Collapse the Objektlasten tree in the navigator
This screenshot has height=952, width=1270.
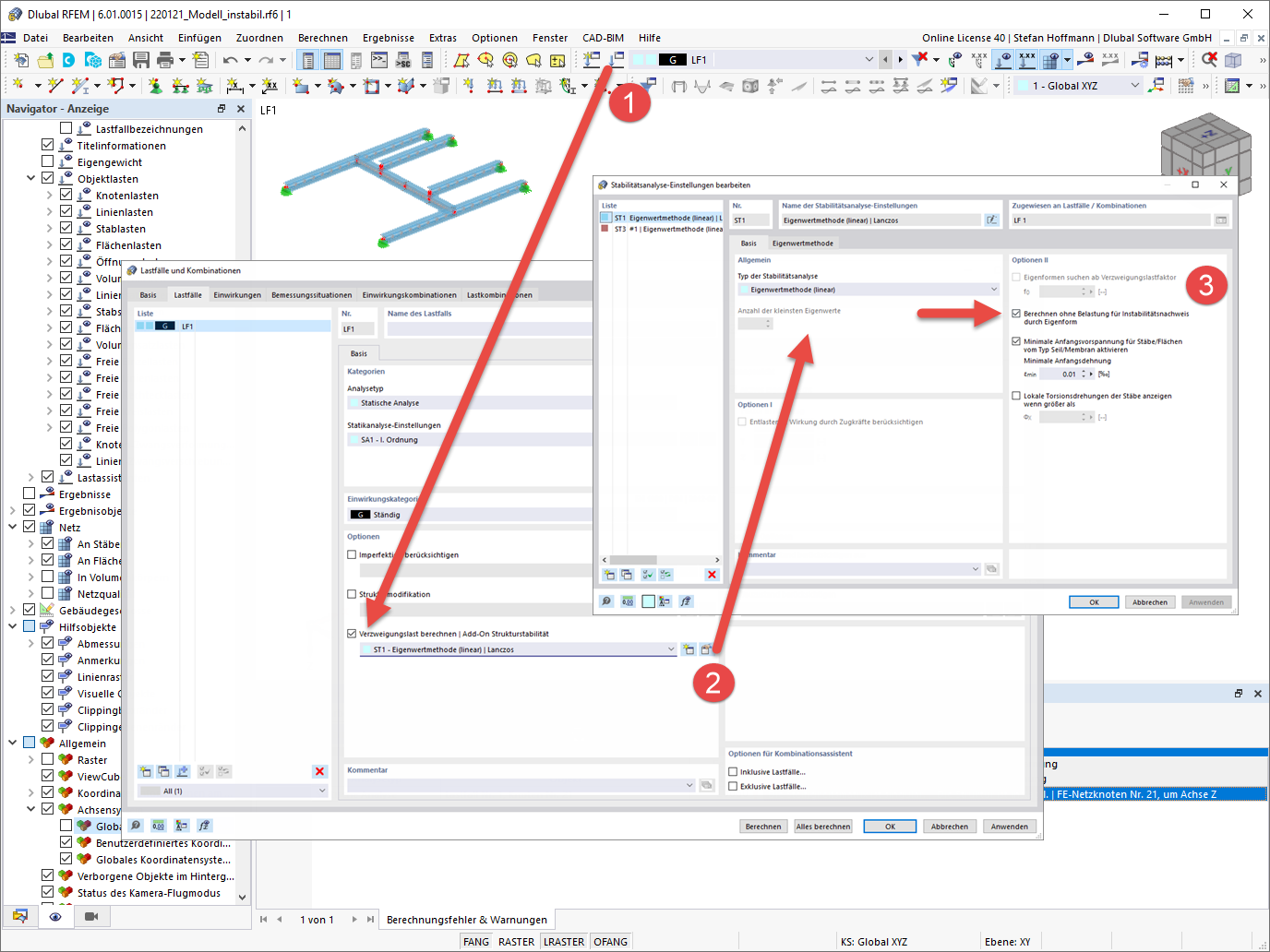(30, 177)
